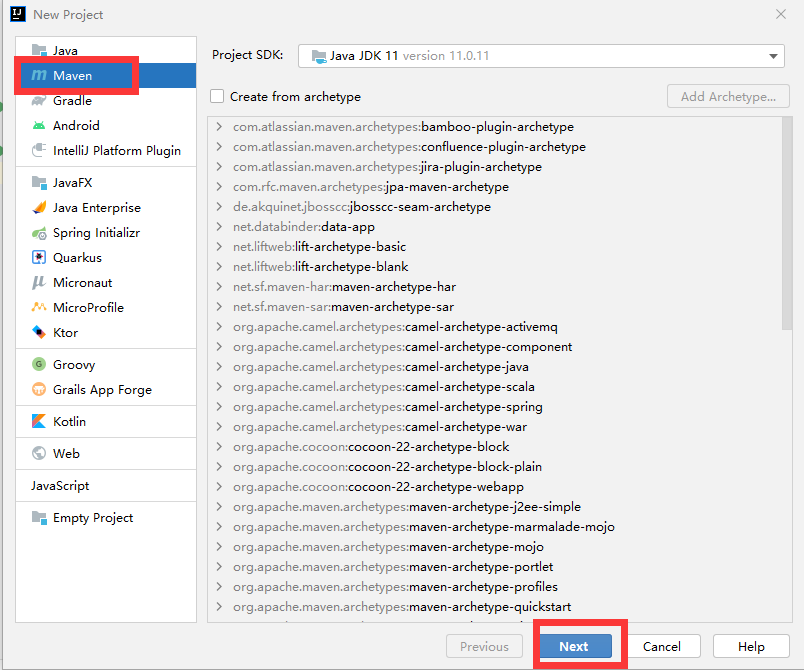Expand the jbosscc-seam-archetype node
This screenshot has height=670, width=804.
219,207
